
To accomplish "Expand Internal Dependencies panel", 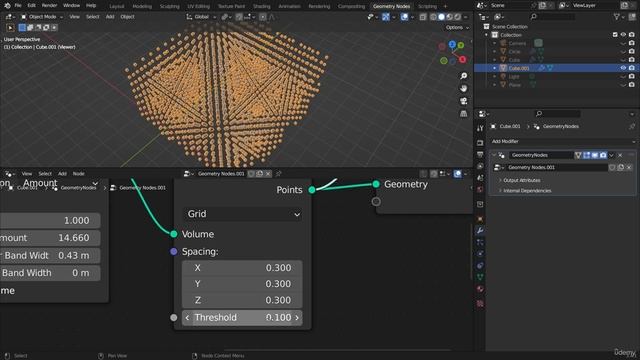I will [x=527, y=191].
